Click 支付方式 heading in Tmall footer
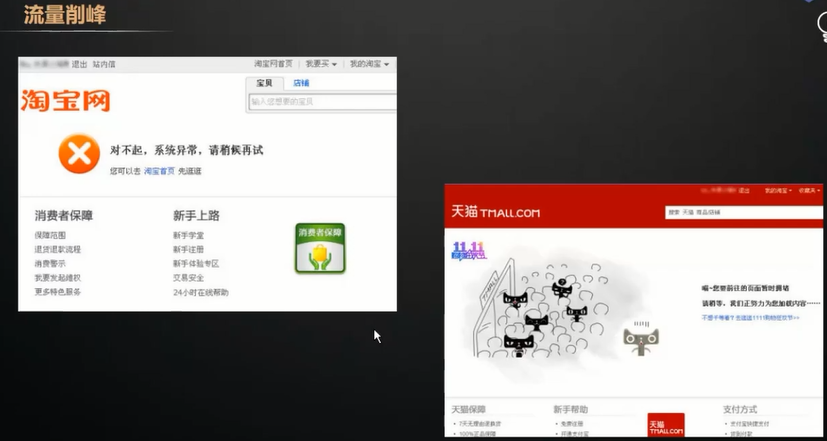 740,409
